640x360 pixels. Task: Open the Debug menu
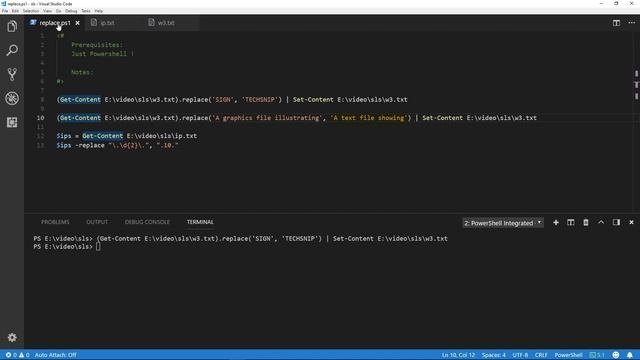point(71,11)
